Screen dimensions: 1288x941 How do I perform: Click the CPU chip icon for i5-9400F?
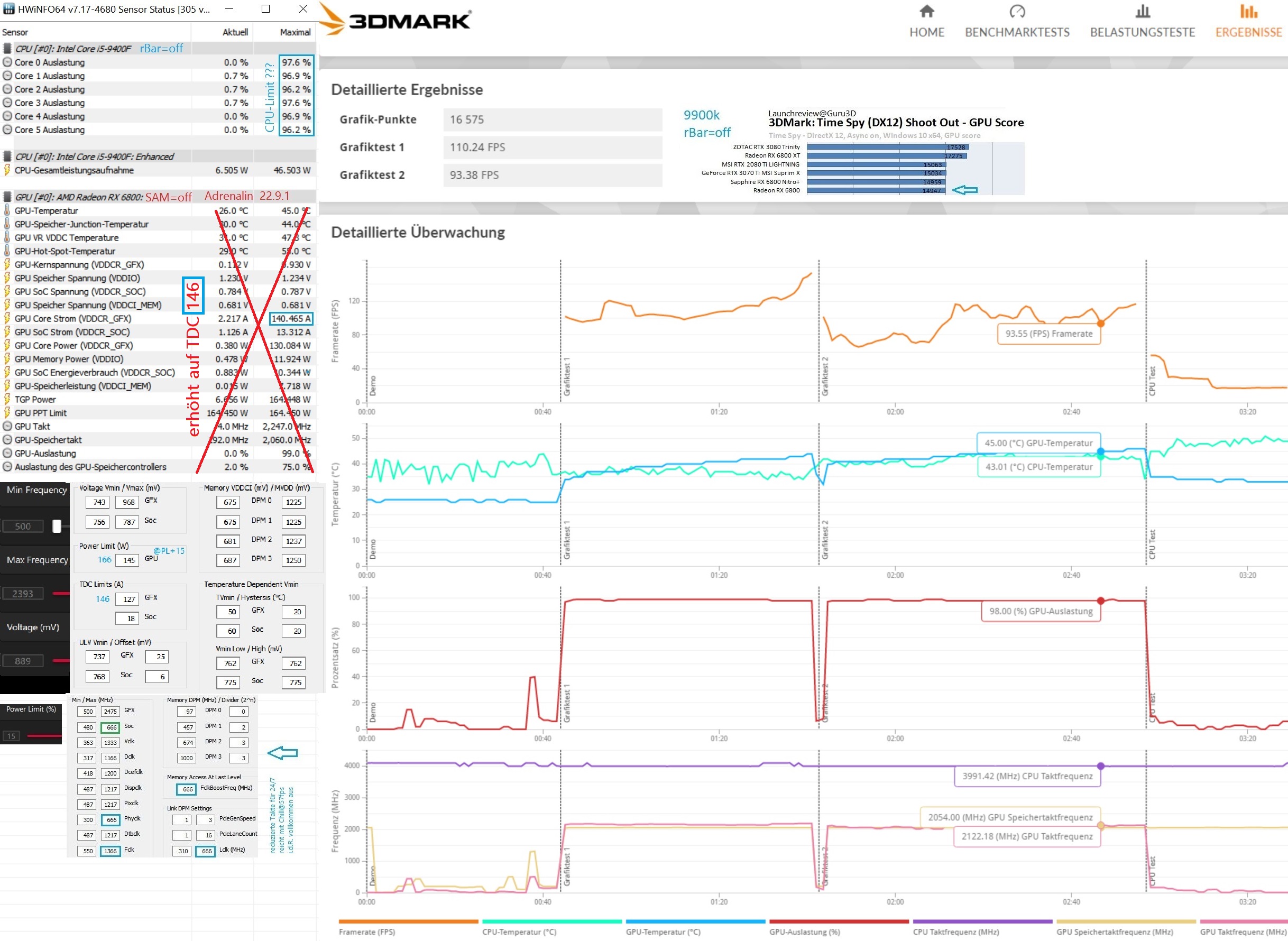[7, 49]
